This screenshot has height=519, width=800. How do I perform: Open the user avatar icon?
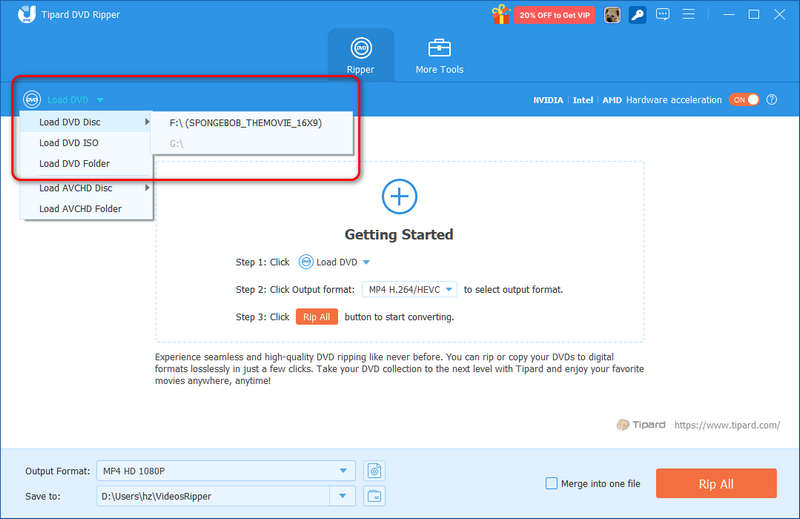(x=612, y=15)
